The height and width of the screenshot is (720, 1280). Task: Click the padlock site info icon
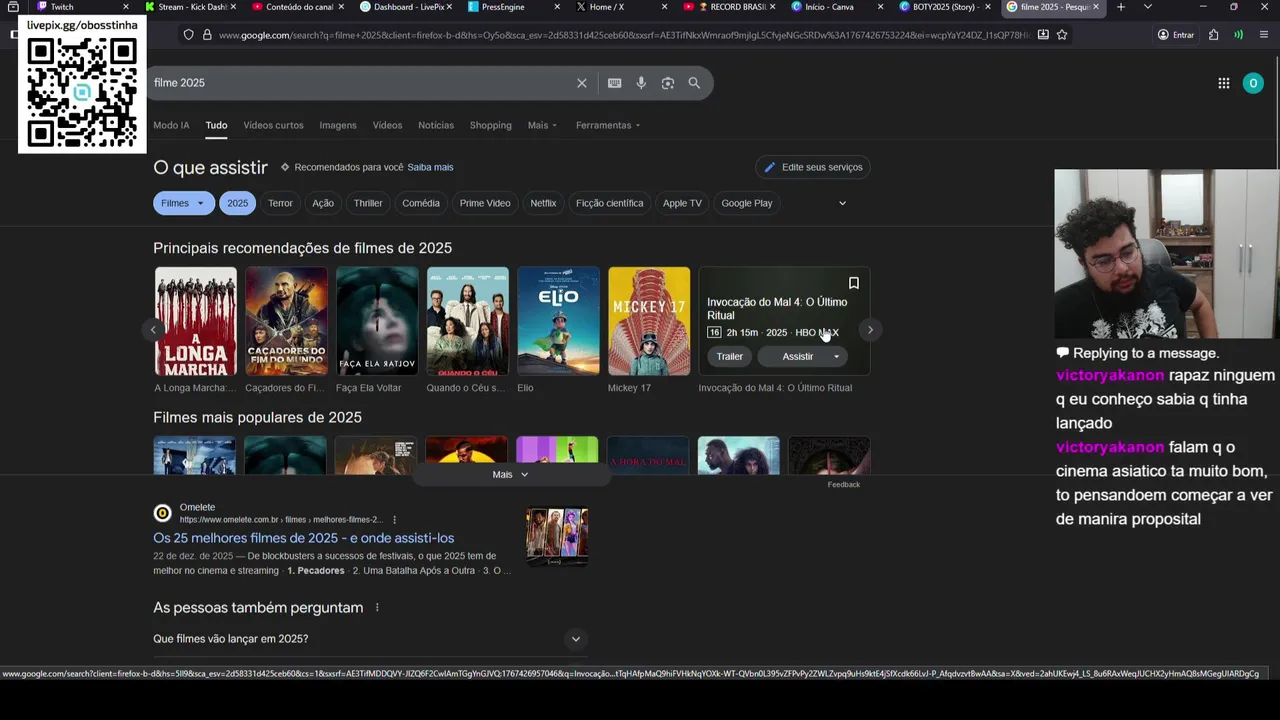tap(207, 35)
